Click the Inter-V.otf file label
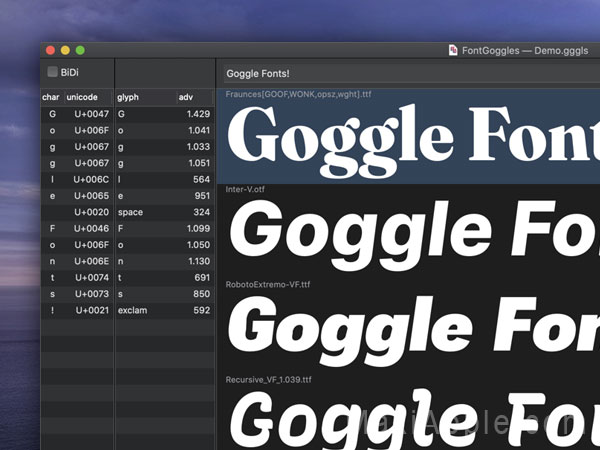The width and height of the screenshot is (600, 450). tap(245, 189)
